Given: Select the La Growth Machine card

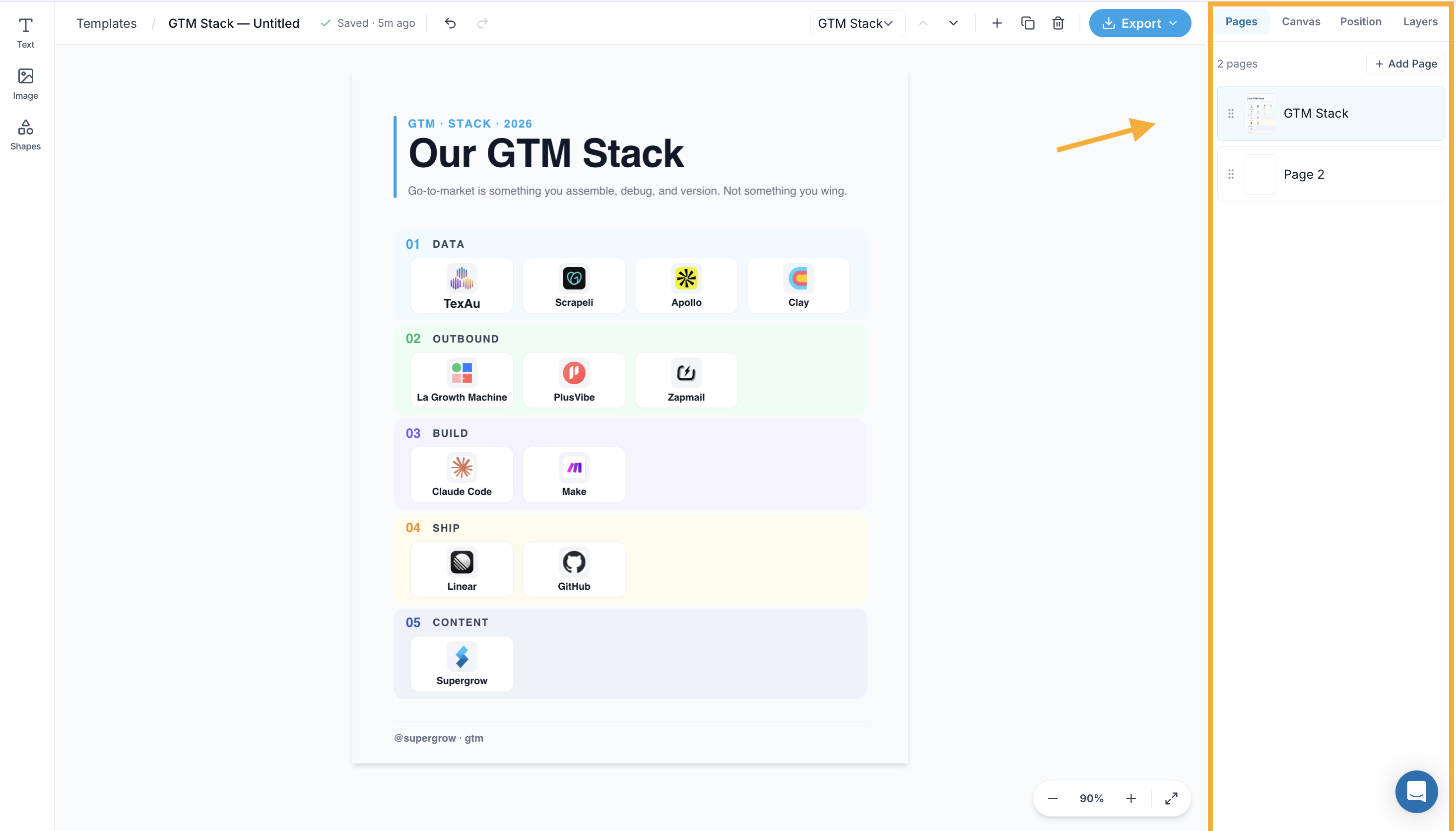Looking at the screenshot, I should tap(462, 380).
